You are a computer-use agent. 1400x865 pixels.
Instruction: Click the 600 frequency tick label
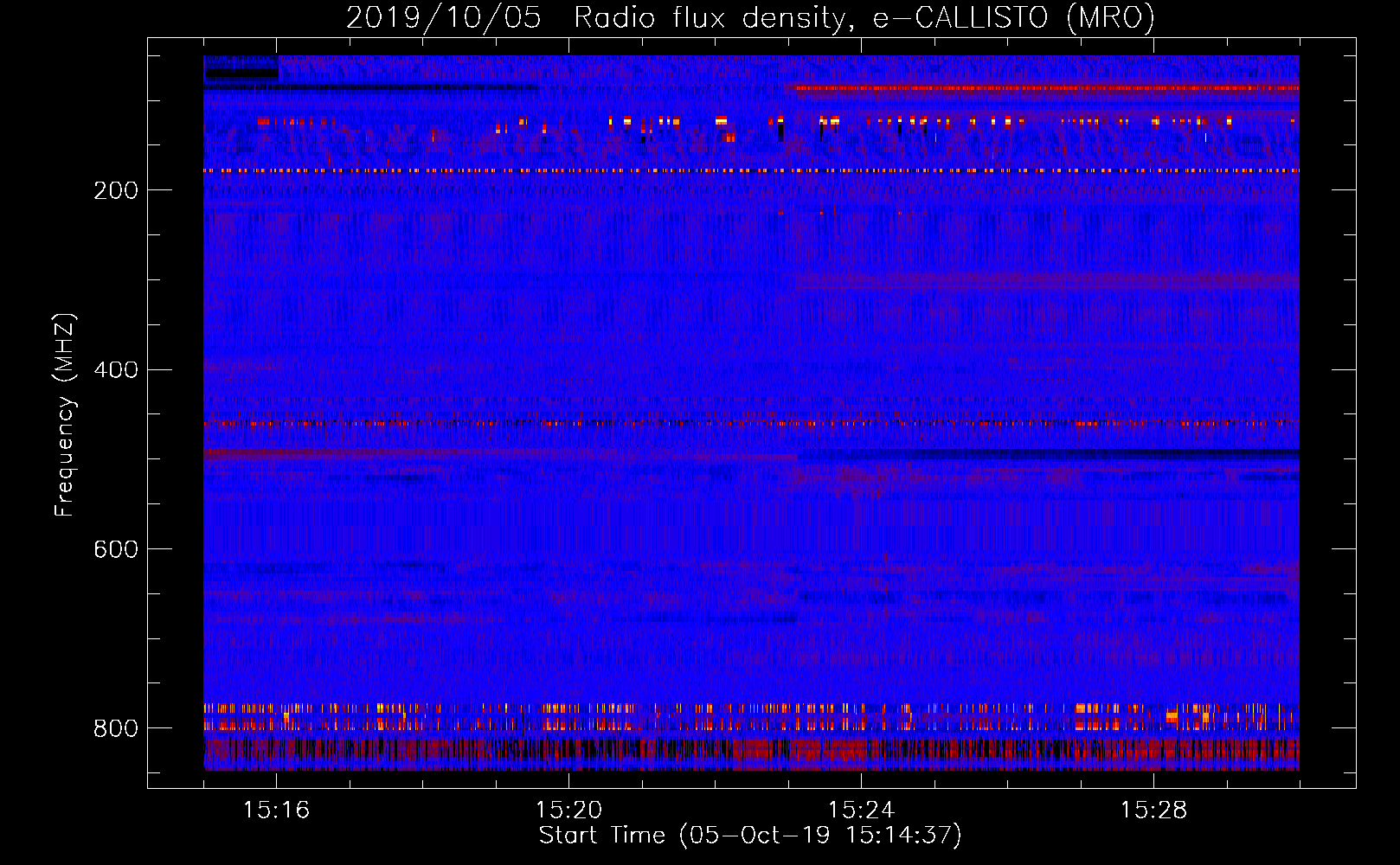pyautogui.click(x=116, y=549)
